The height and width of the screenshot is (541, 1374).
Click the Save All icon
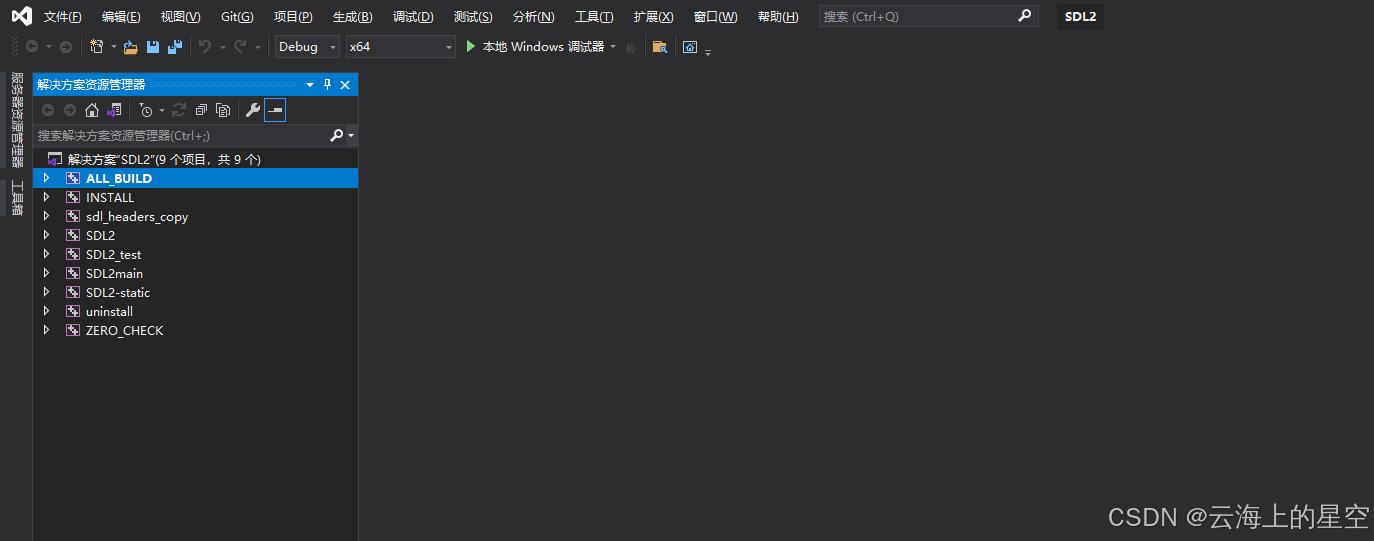[175, 47]
